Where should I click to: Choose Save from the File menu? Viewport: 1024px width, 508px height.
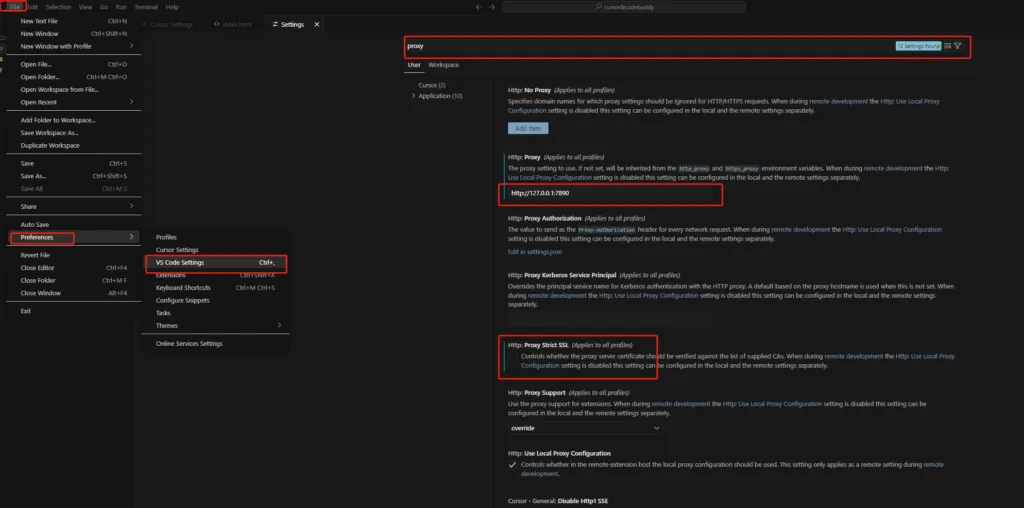[73, 163]
